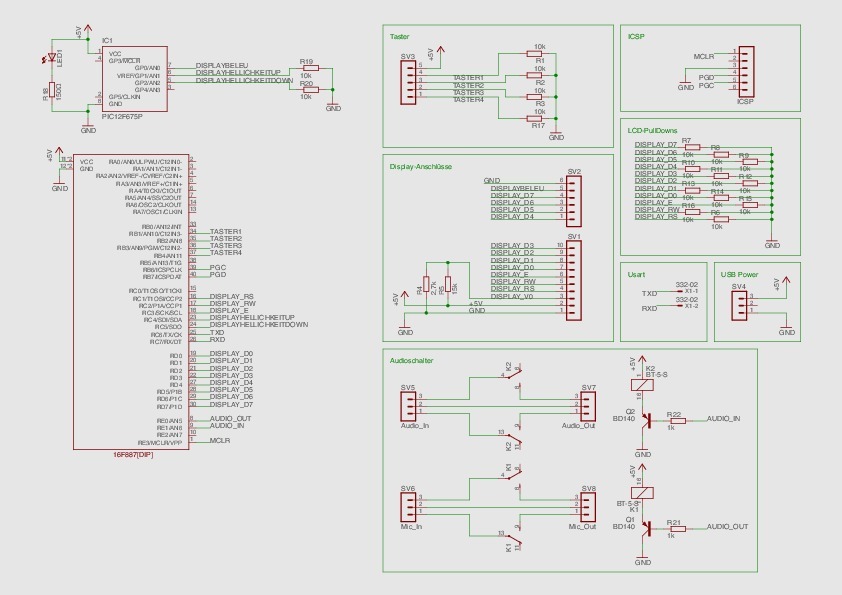Click the GND symbol in USB Power
This screenshot has height=595, width=842.
(x=786, y=329)
